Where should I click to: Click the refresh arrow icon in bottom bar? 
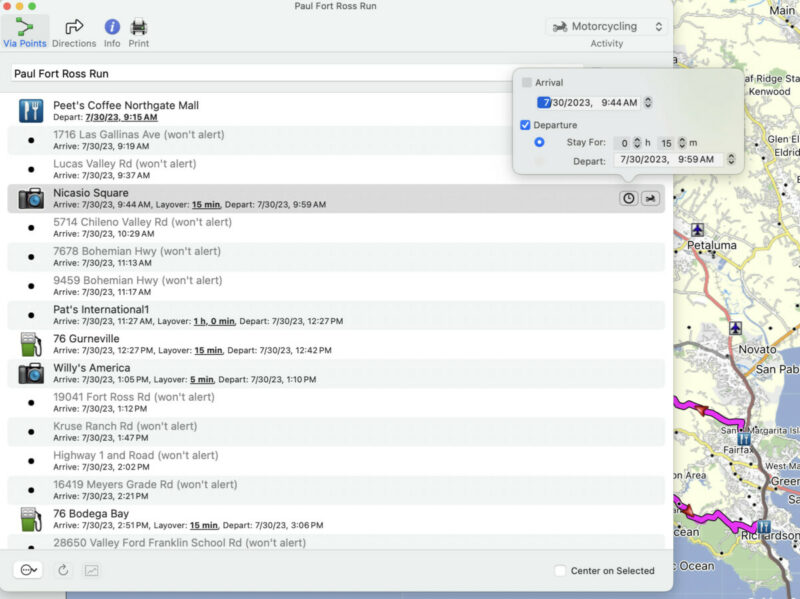tap(63, 570)
